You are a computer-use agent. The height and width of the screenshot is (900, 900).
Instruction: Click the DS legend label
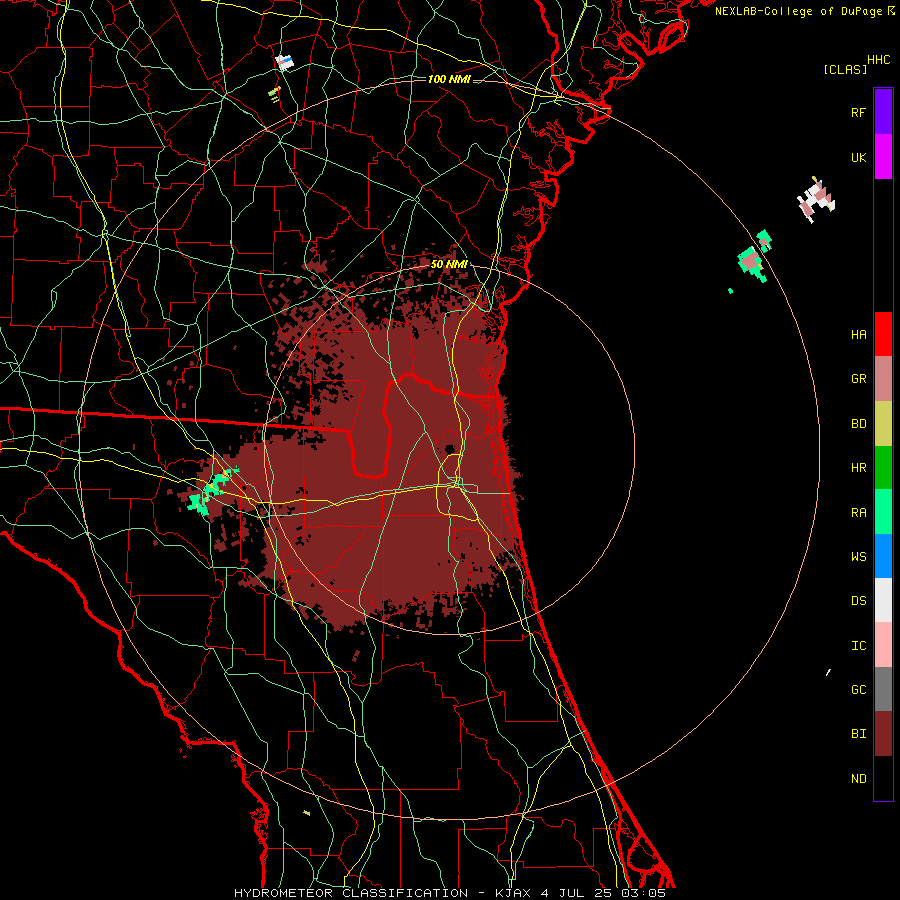click(858, 600)
